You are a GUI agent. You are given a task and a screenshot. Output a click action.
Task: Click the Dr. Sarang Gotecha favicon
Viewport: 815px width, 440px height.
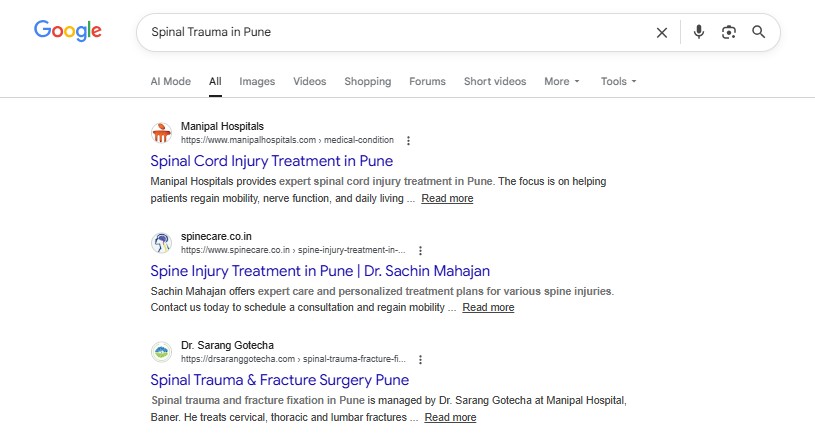(161, 352)
